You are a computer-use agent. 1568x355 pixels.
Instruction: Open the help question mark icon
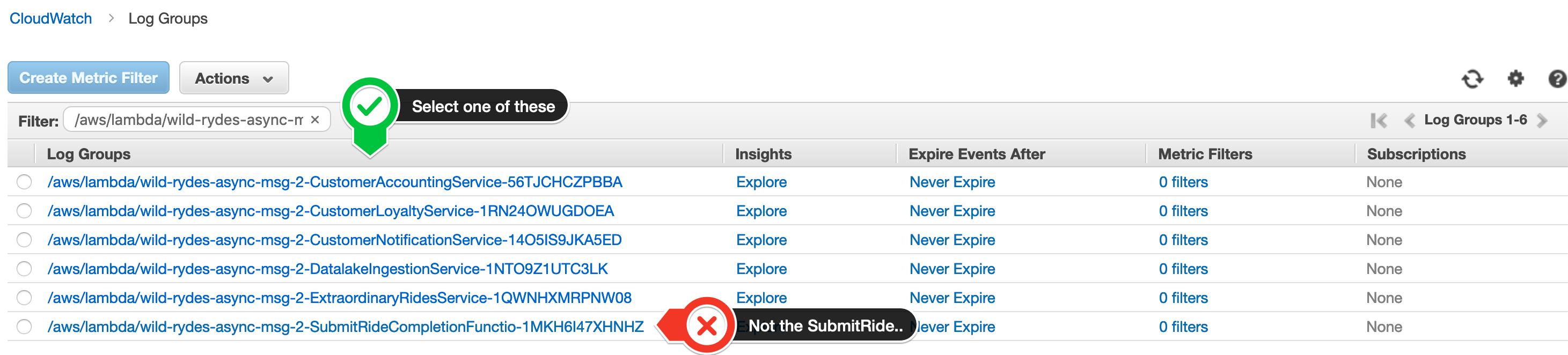pyautogui.click(x=1556, y=79)
